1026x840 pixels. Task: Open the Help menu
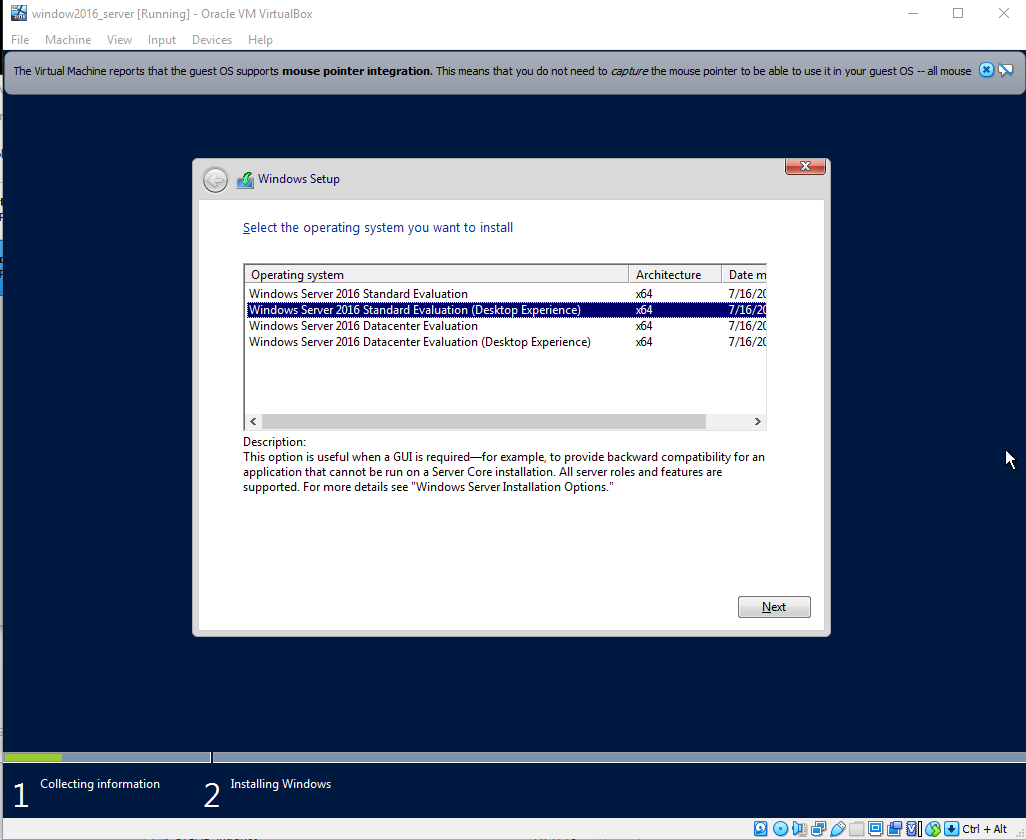260,40
